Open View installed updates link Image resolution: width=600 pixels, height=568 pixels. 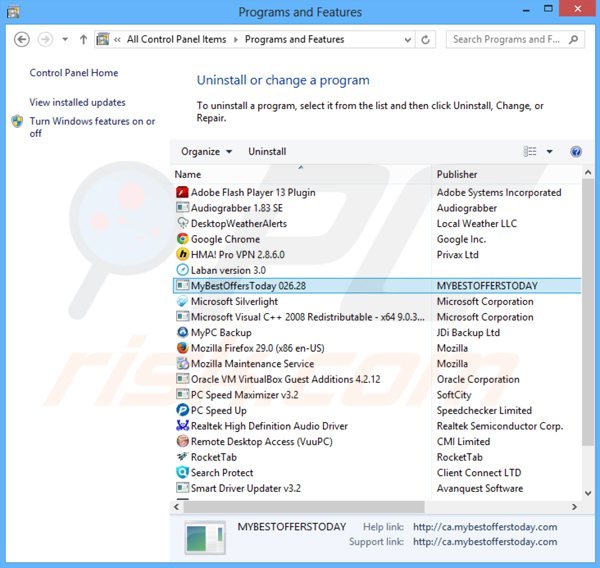(78, 102)
